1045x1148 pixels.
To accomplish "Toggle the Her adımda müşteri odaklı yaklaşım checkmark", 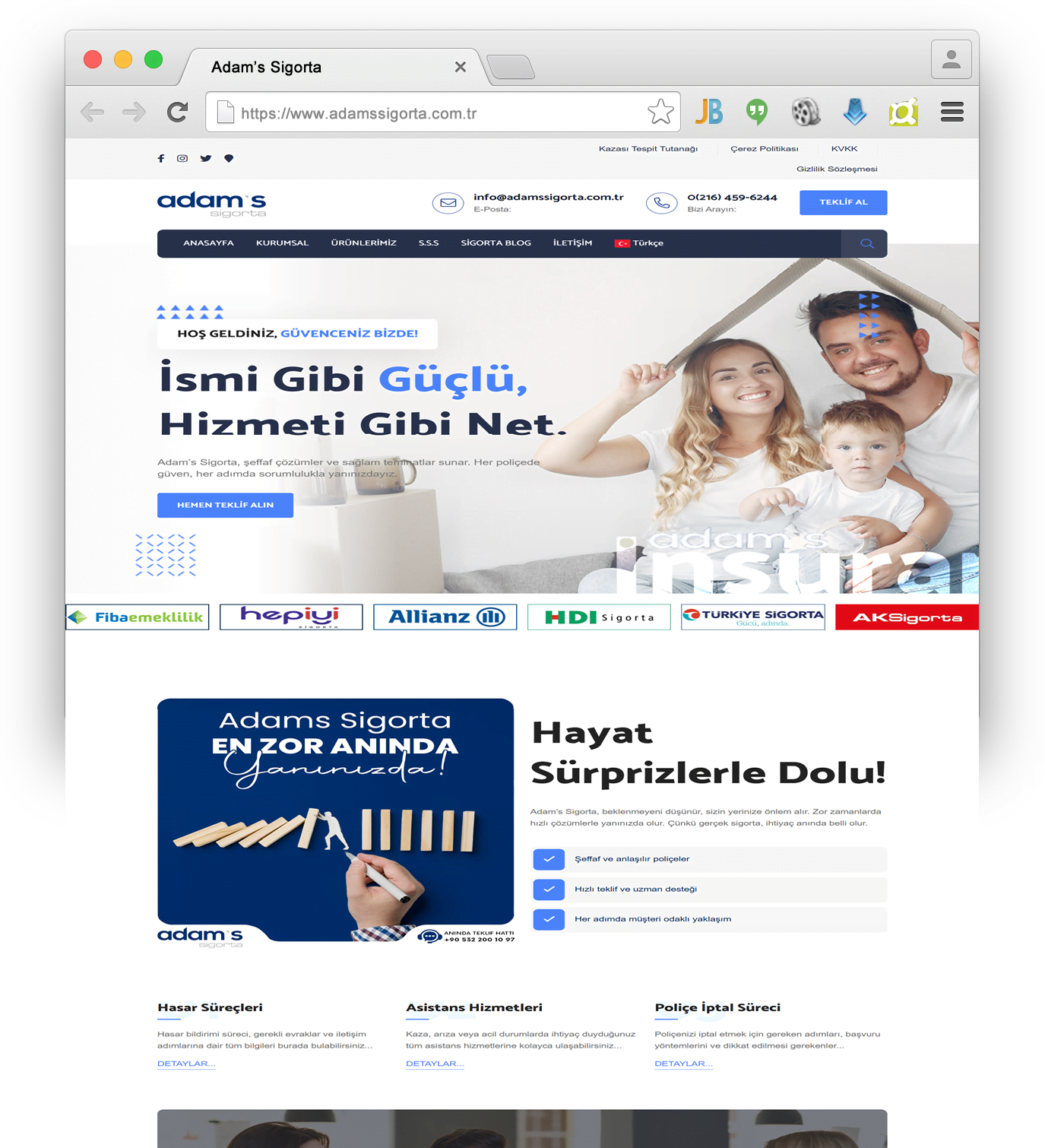I will (x=549, y=919).
